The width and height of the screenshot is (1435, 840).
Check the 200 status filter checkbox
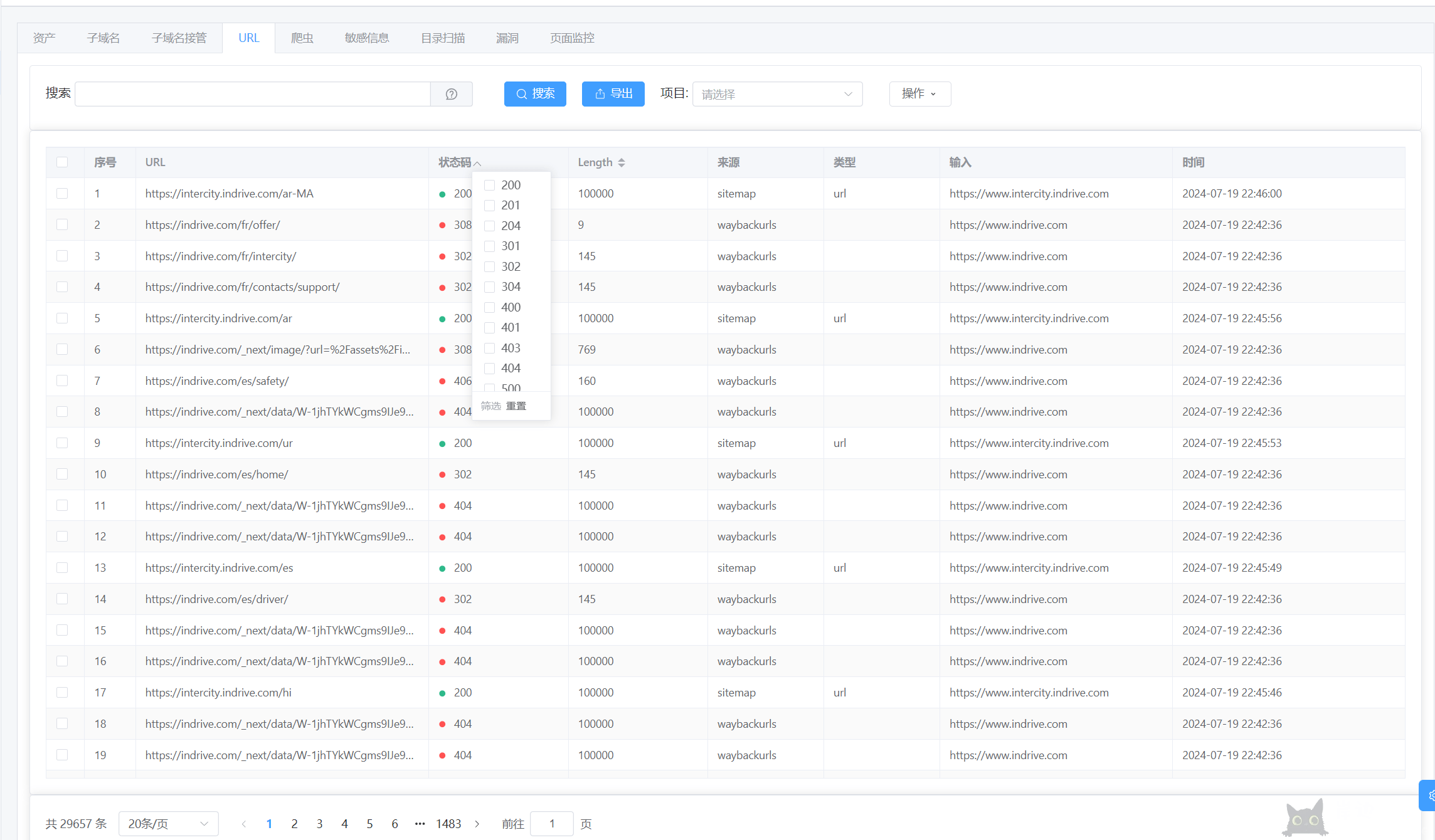tap(490, 186)
